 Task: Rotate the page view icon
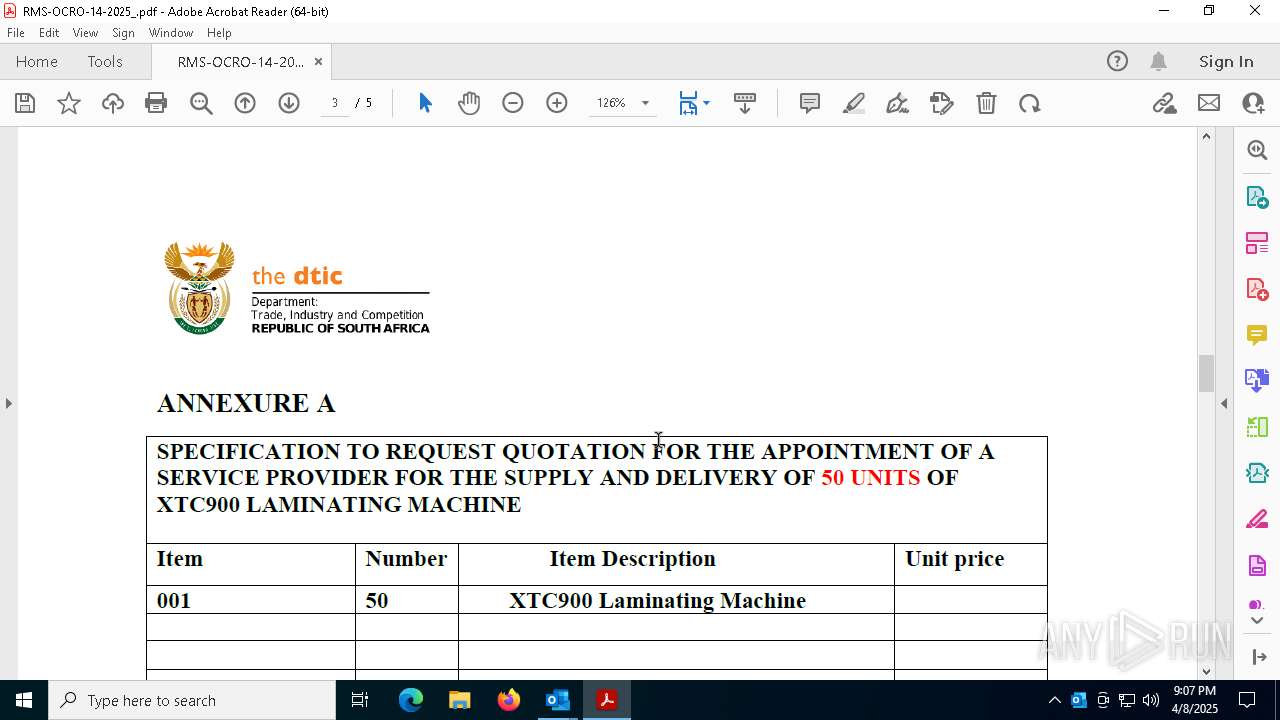click(x=1030, y=103)
